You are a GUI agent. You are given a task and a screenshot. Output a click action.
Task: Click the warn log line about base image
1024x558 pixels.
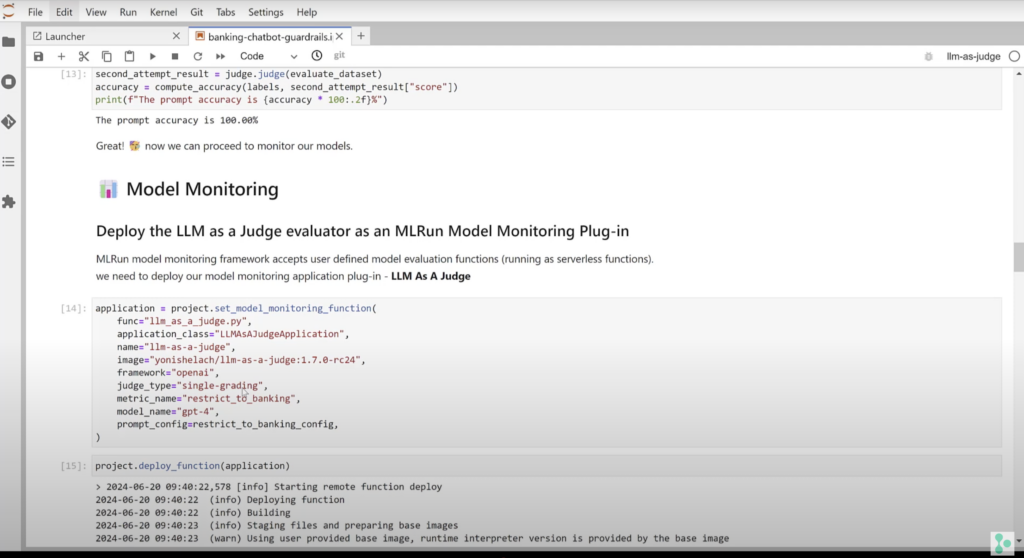412,538
